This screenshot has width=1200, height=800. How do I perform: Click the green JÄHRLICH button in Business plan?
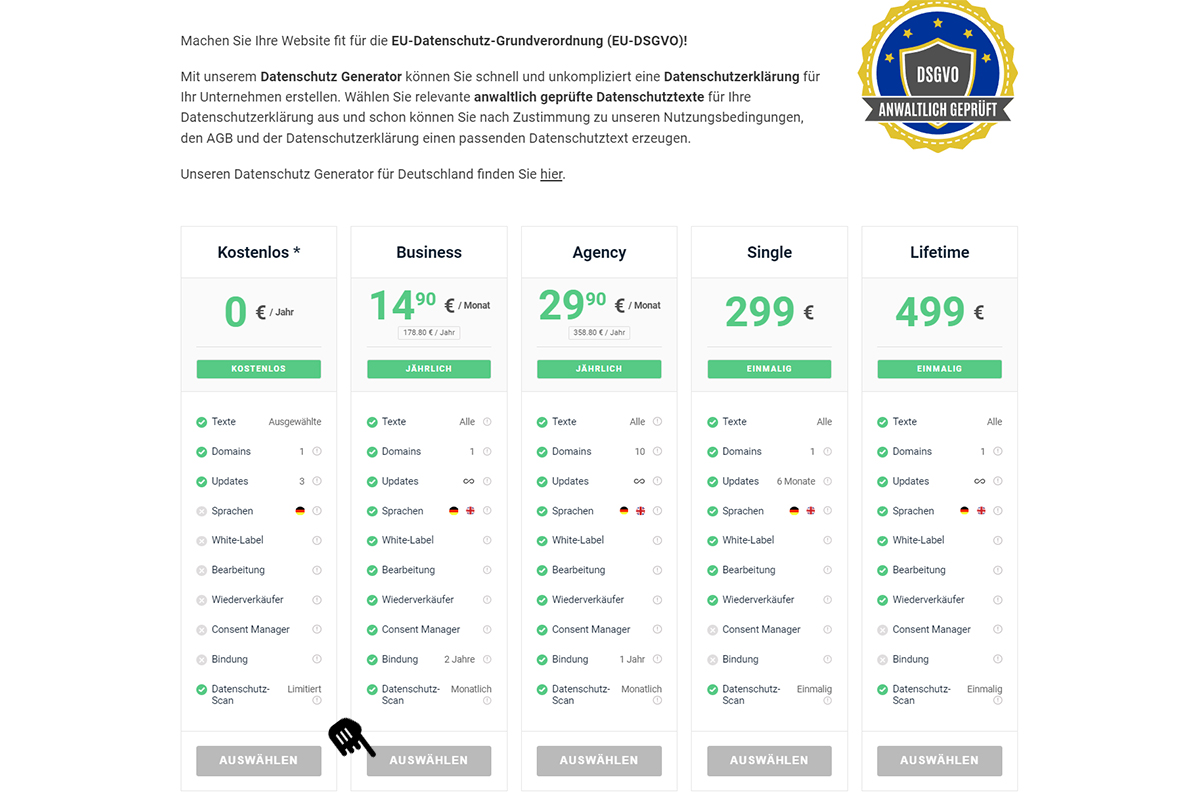[x=429, y=369]
